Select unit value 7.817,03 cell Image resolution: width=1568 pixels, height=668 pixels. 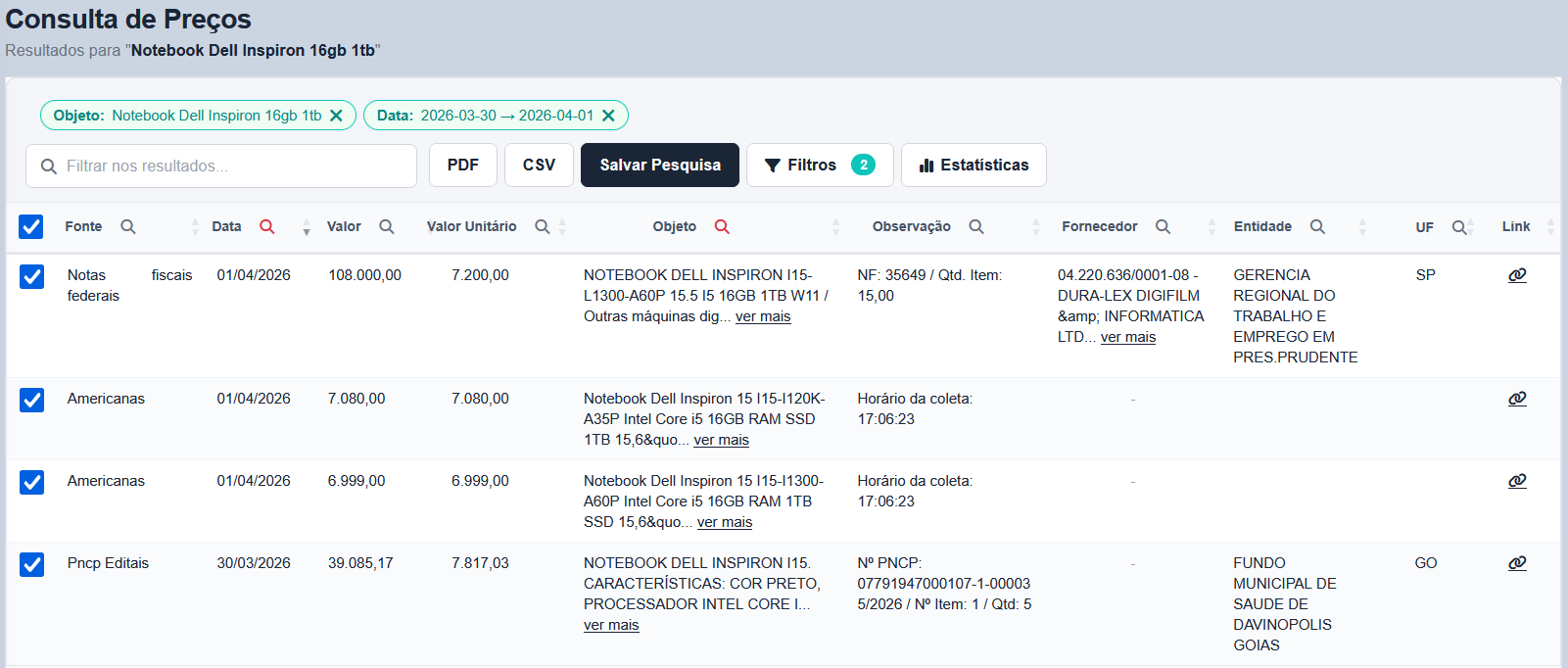click(480, 563)
